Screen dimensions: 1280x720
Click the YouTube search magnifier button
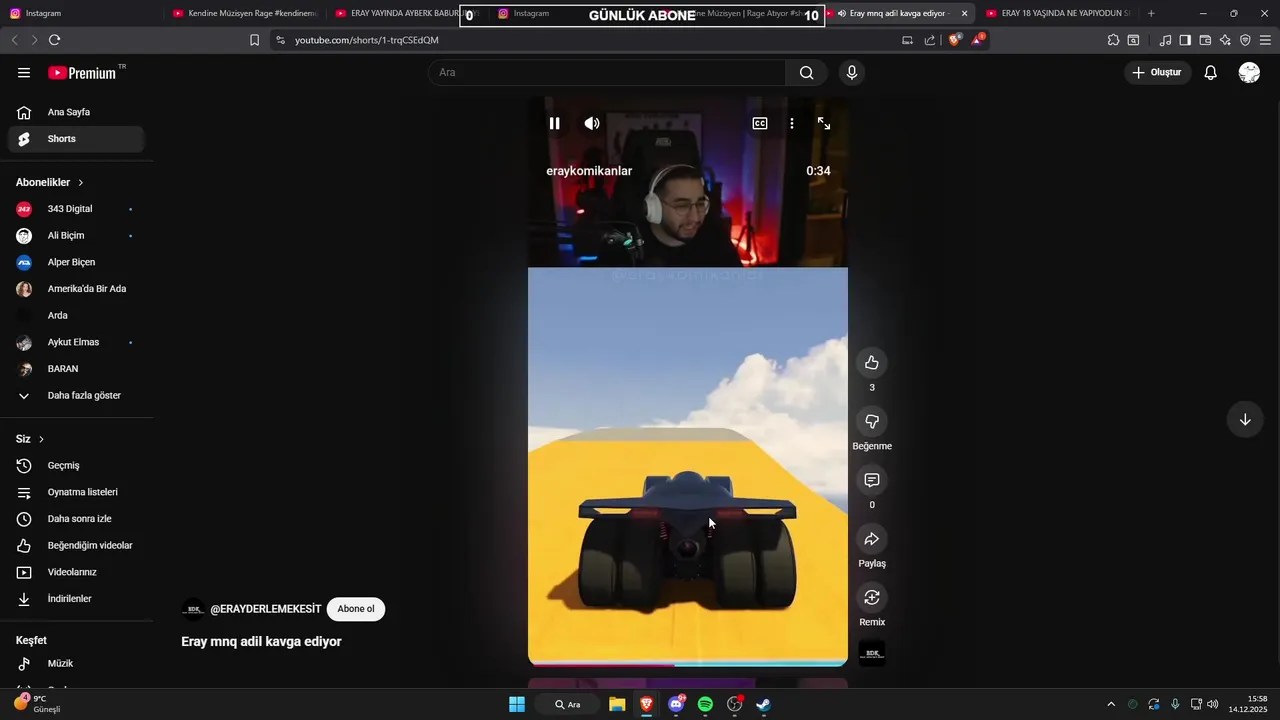click(807, 72)
